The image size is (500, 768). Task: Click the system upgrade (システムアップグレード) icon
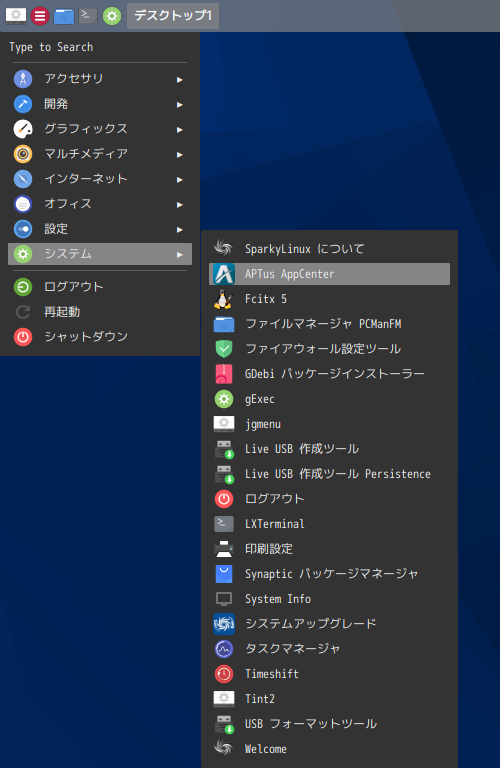[224, 624]
